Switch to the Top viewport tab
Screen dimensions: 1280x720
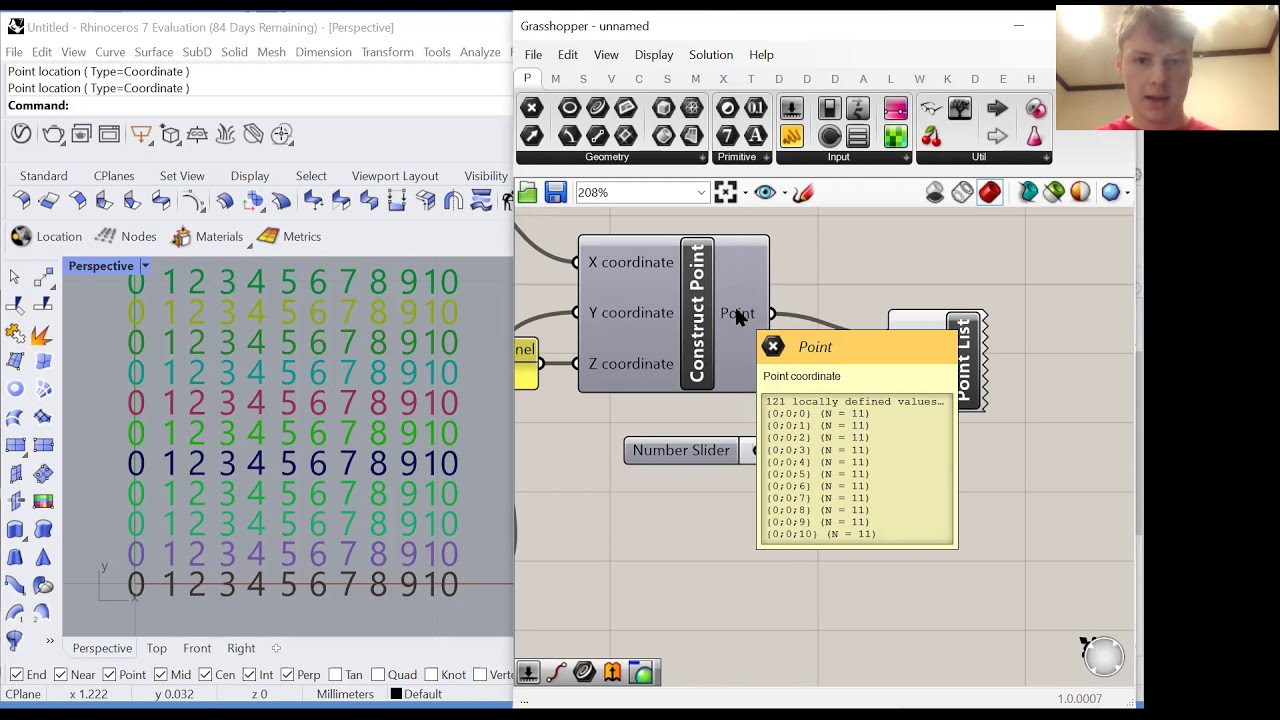(156, 648)
